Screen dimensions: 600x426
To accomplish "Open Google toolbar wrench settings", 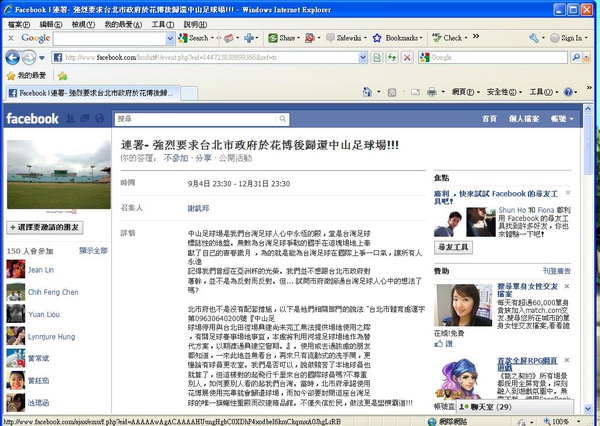I will (534, 38).
